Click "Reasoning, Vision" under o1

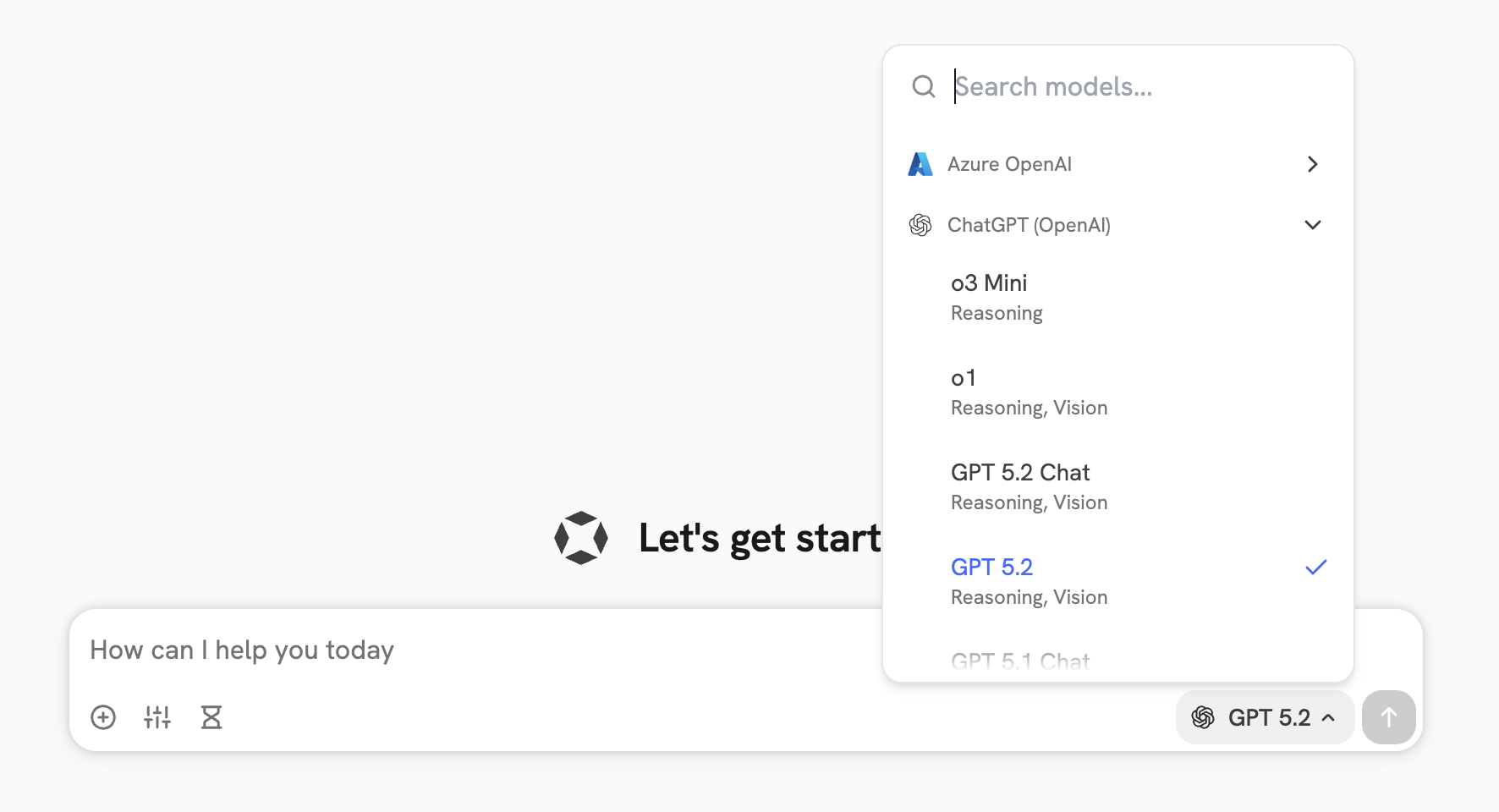[1029, 408]
